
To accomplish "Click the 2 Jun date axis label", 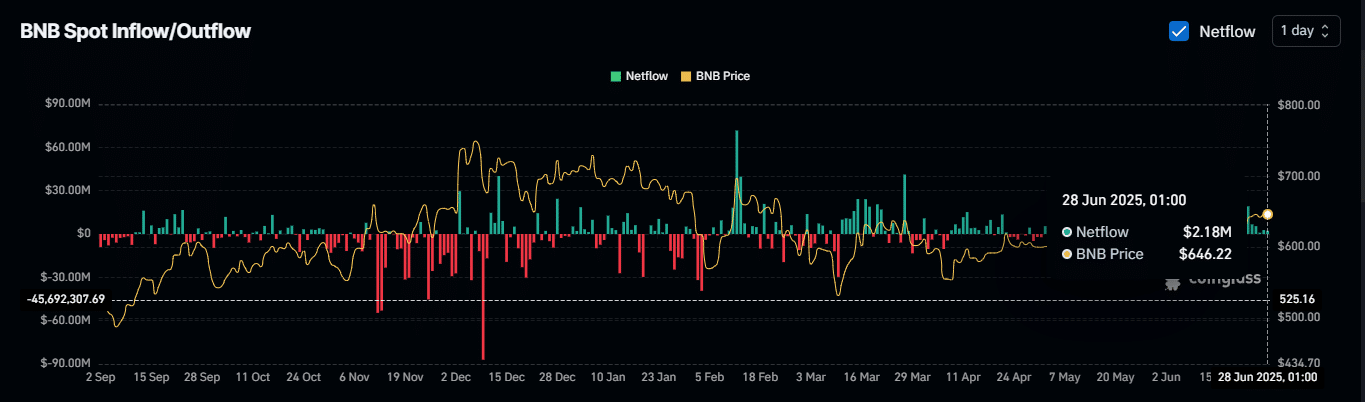I will (1166, 378).
